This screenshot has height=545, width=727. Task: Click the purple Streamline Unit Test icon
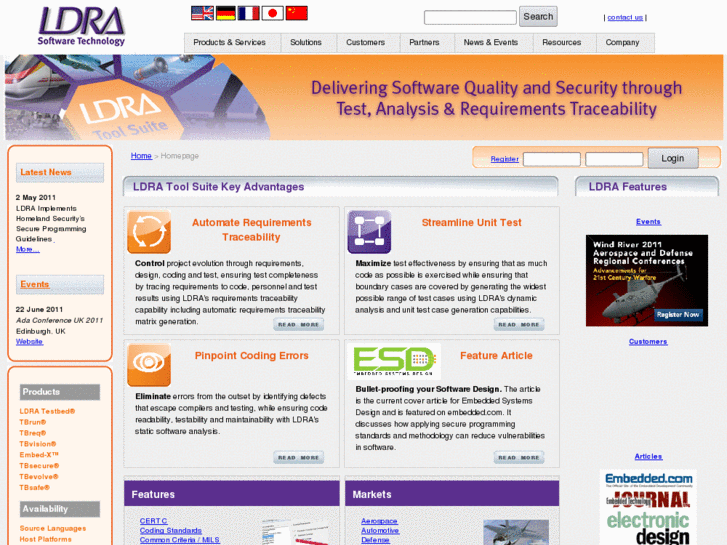(x=370, y=232)
